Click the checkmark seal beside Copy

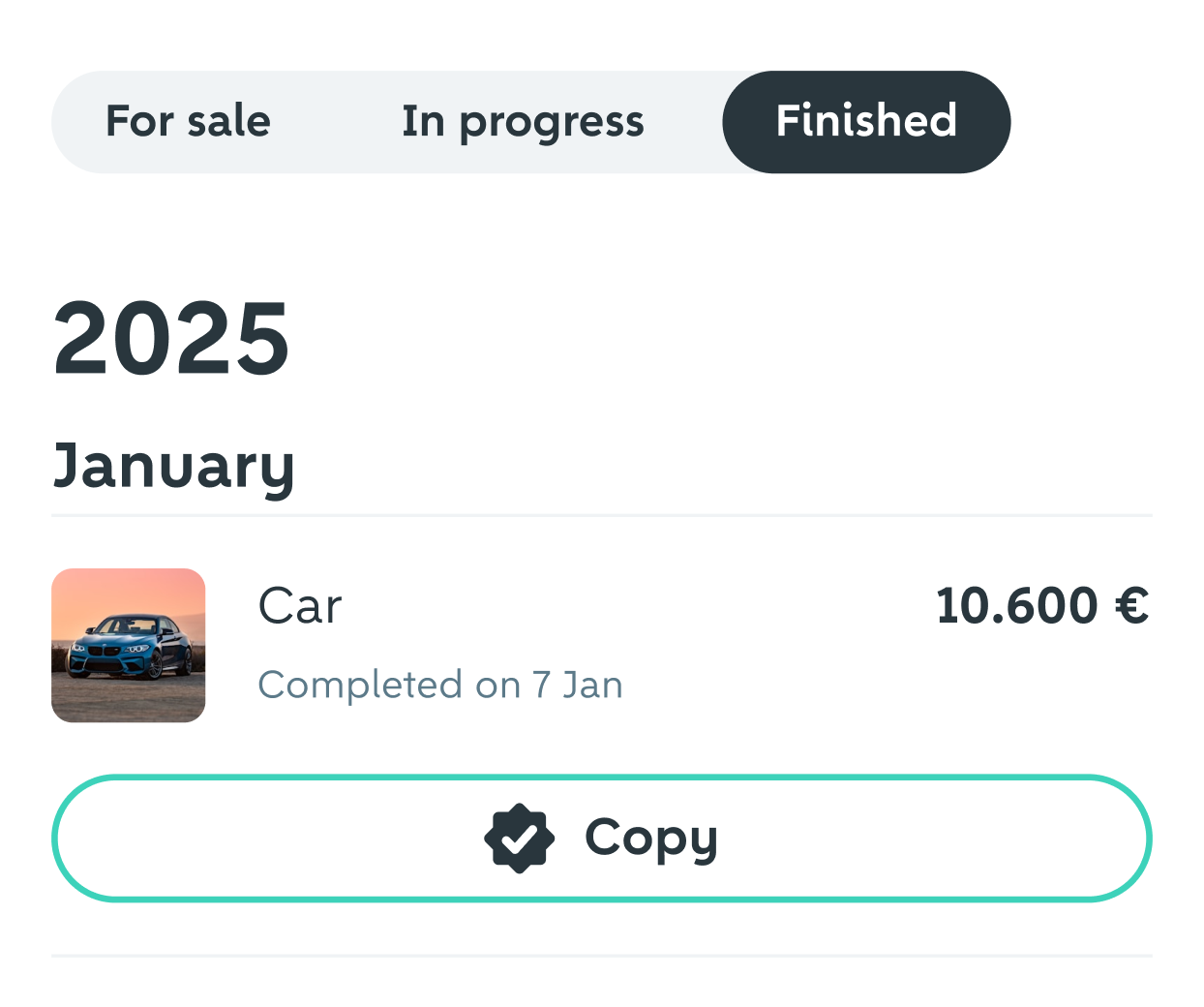coord(519,839)
